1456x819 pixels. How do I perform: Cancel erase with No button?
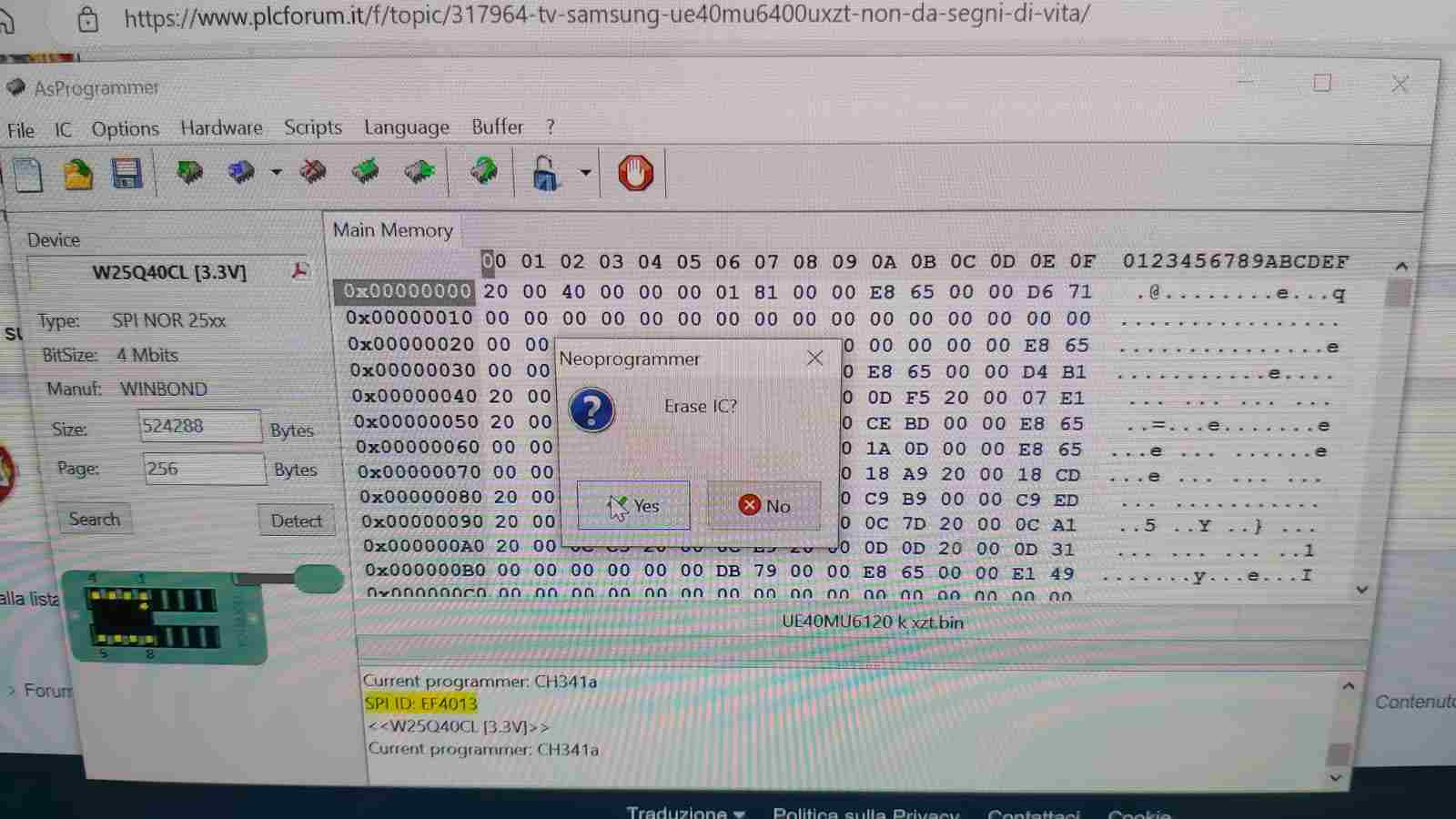pyautogui.click(x=763, y=505)
